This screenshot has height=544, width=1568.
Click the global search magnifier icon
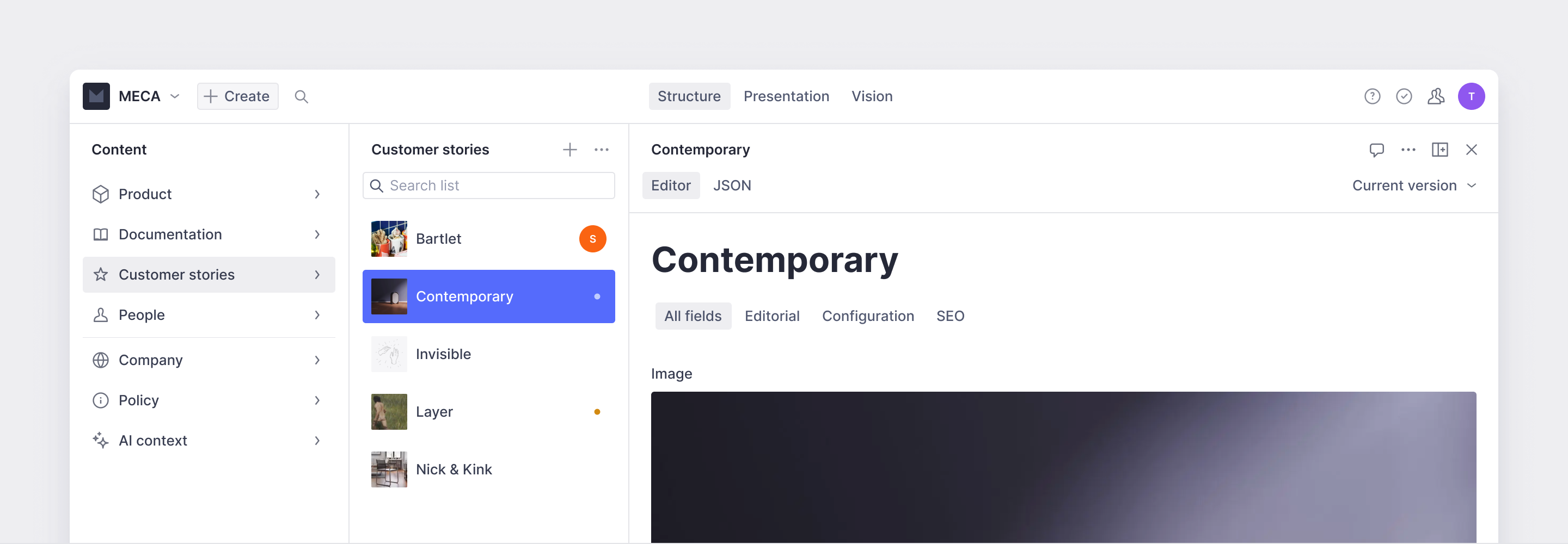(x=301, y=96)
